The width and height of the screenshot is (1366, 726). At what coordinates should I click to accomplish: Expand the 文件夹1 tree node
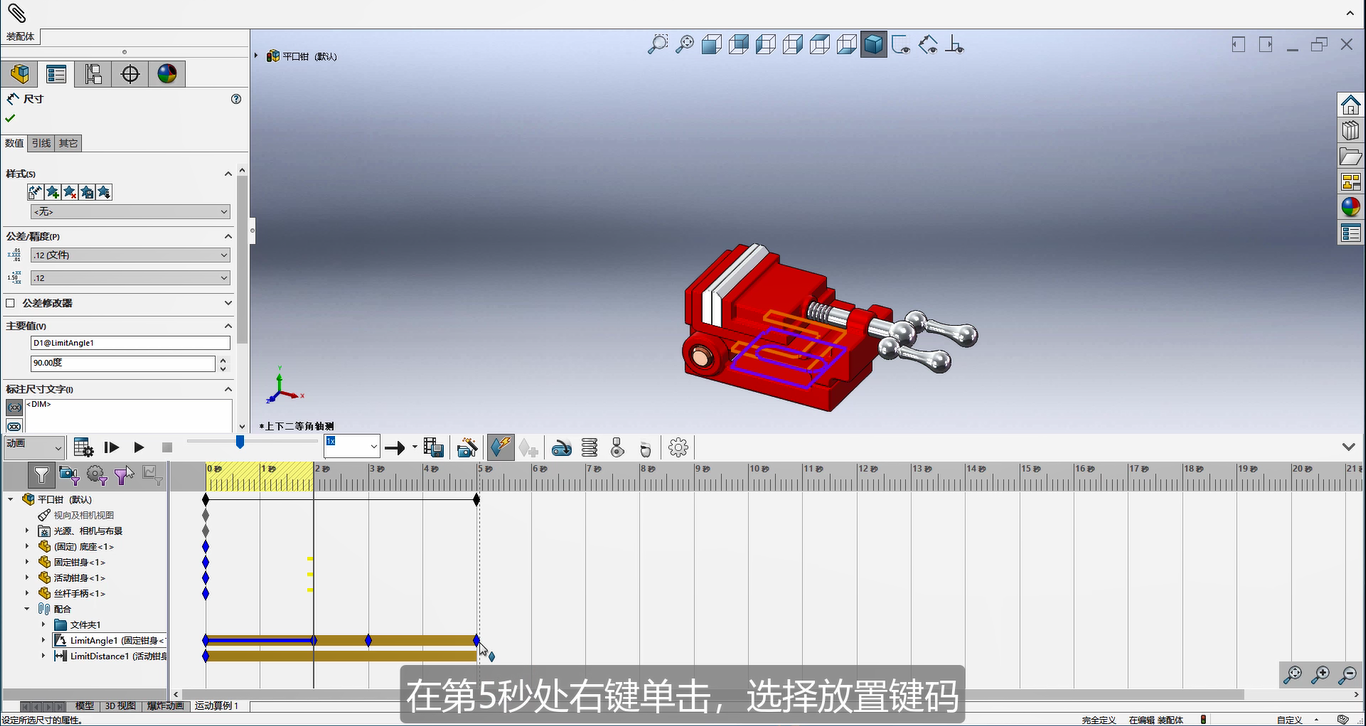click(x=43, y=625)
